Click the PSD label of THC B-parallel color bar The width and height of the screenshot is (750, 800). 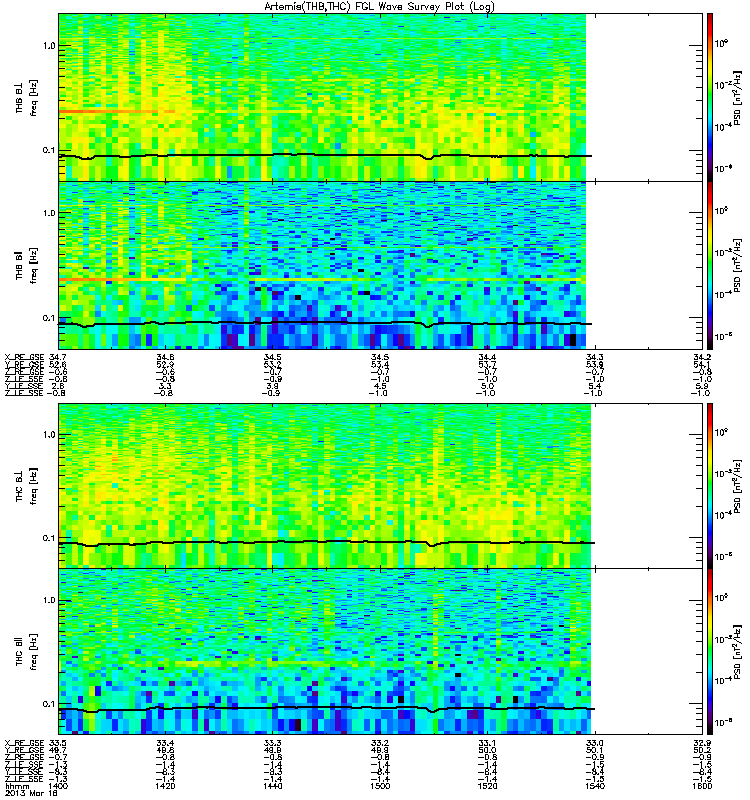737,652
